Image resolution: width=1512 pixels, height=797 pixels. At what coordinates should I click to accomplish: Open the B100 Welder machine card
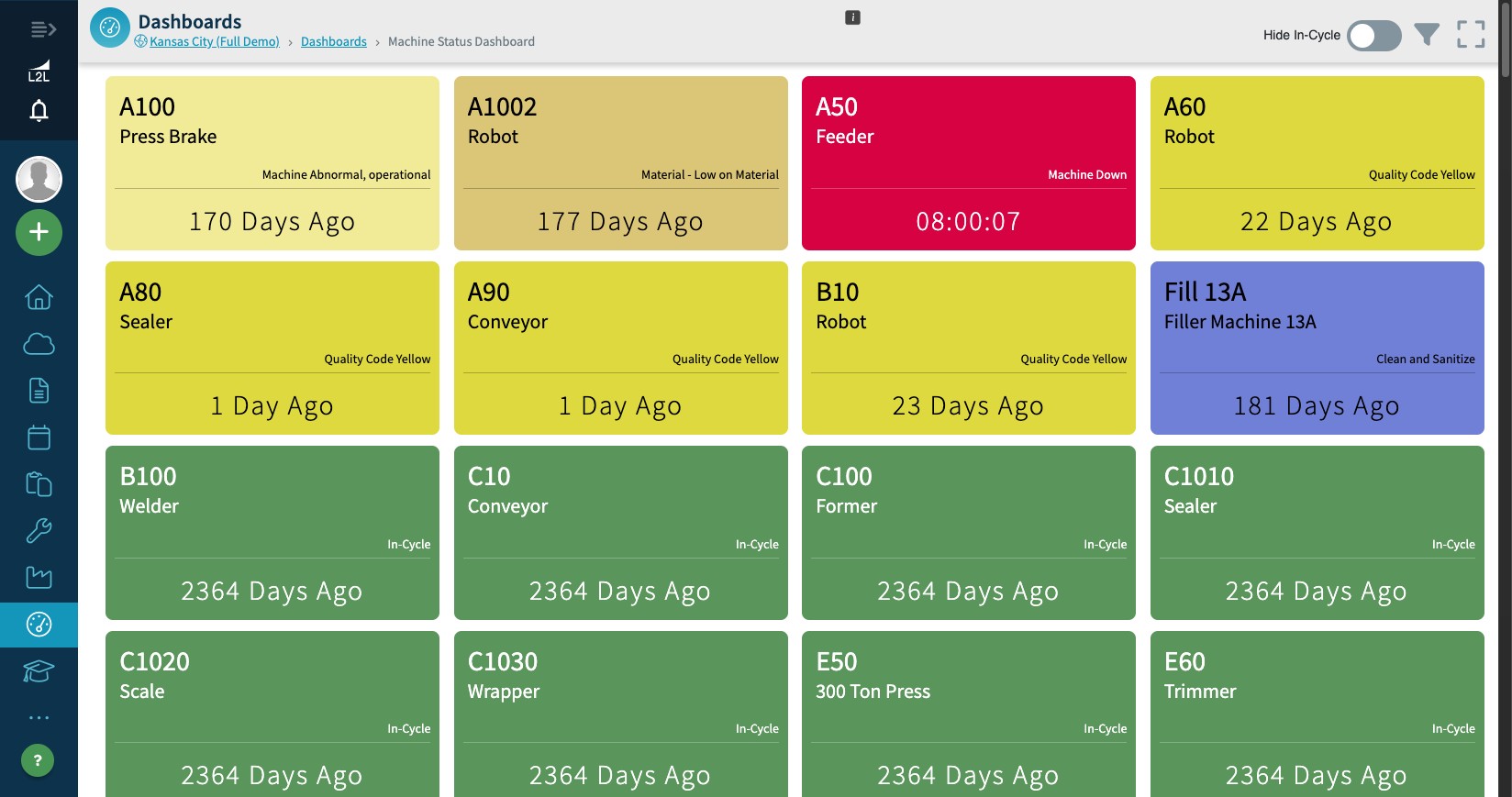pyautogui.click(x=272, y=533)
